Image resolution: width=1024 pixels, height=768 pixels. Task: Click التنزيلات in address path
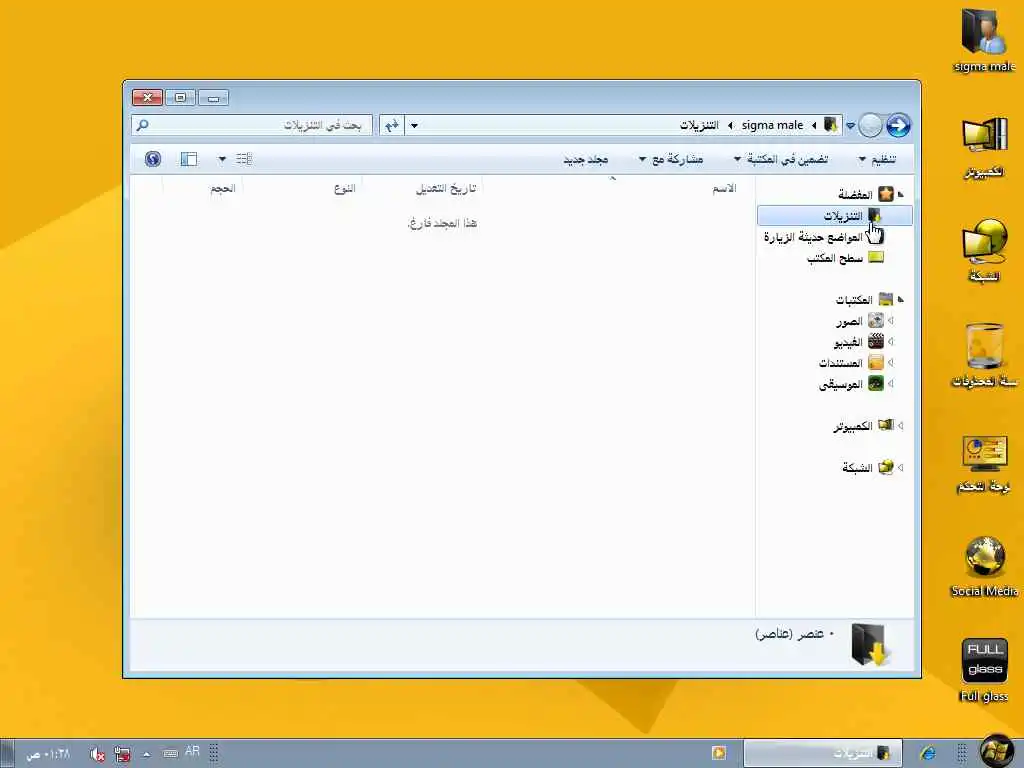tap(698, 125)
